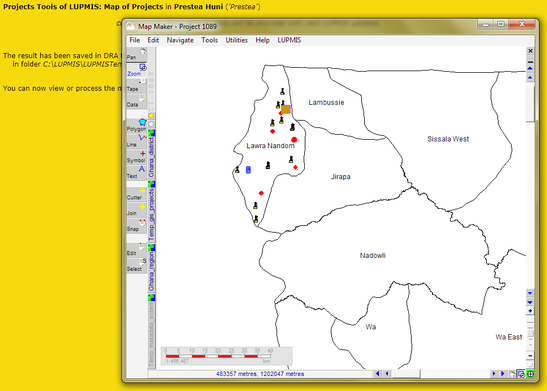Activate the Zoom tool

pos(136,70)
